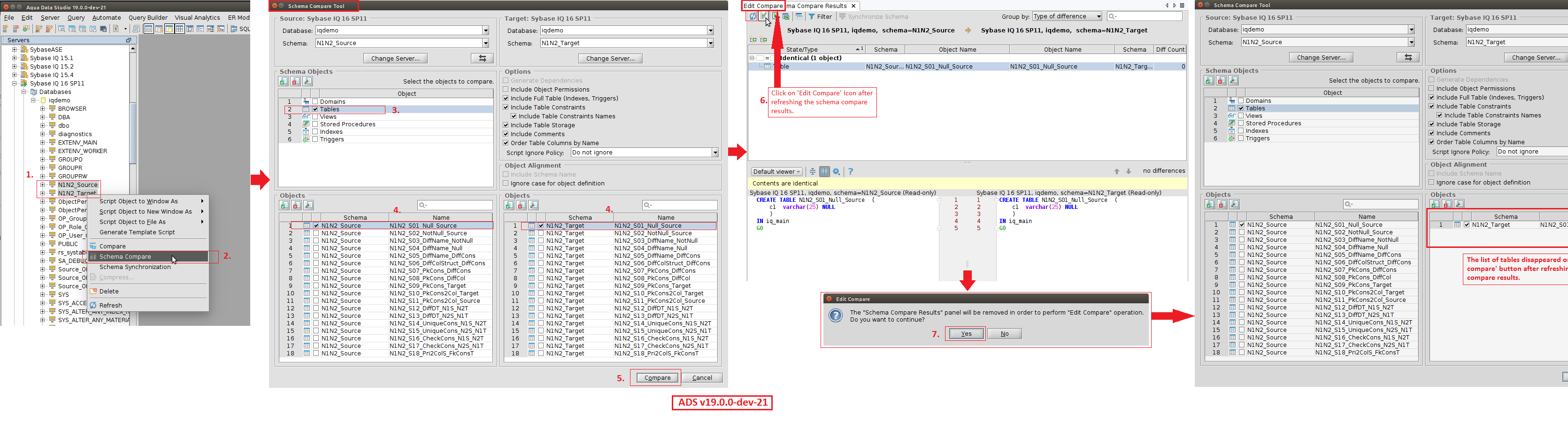1568x431 pixels.
Task: Choose Generate Template Script from context menu
Action: click(x=137, y=232)
